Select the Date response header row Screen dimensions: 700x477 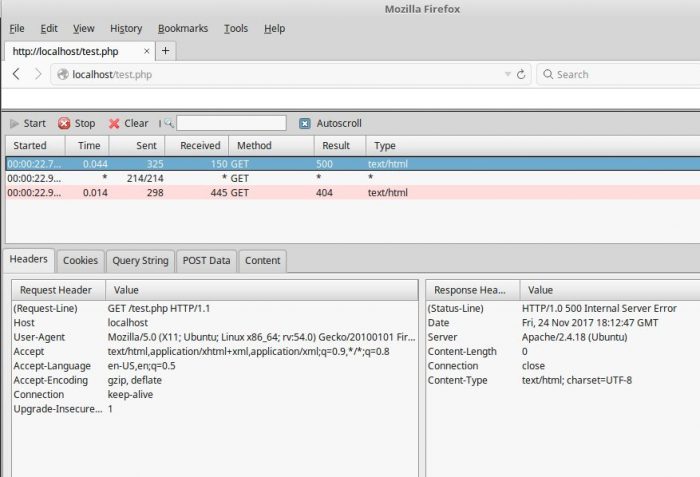(x=563, y=323)
